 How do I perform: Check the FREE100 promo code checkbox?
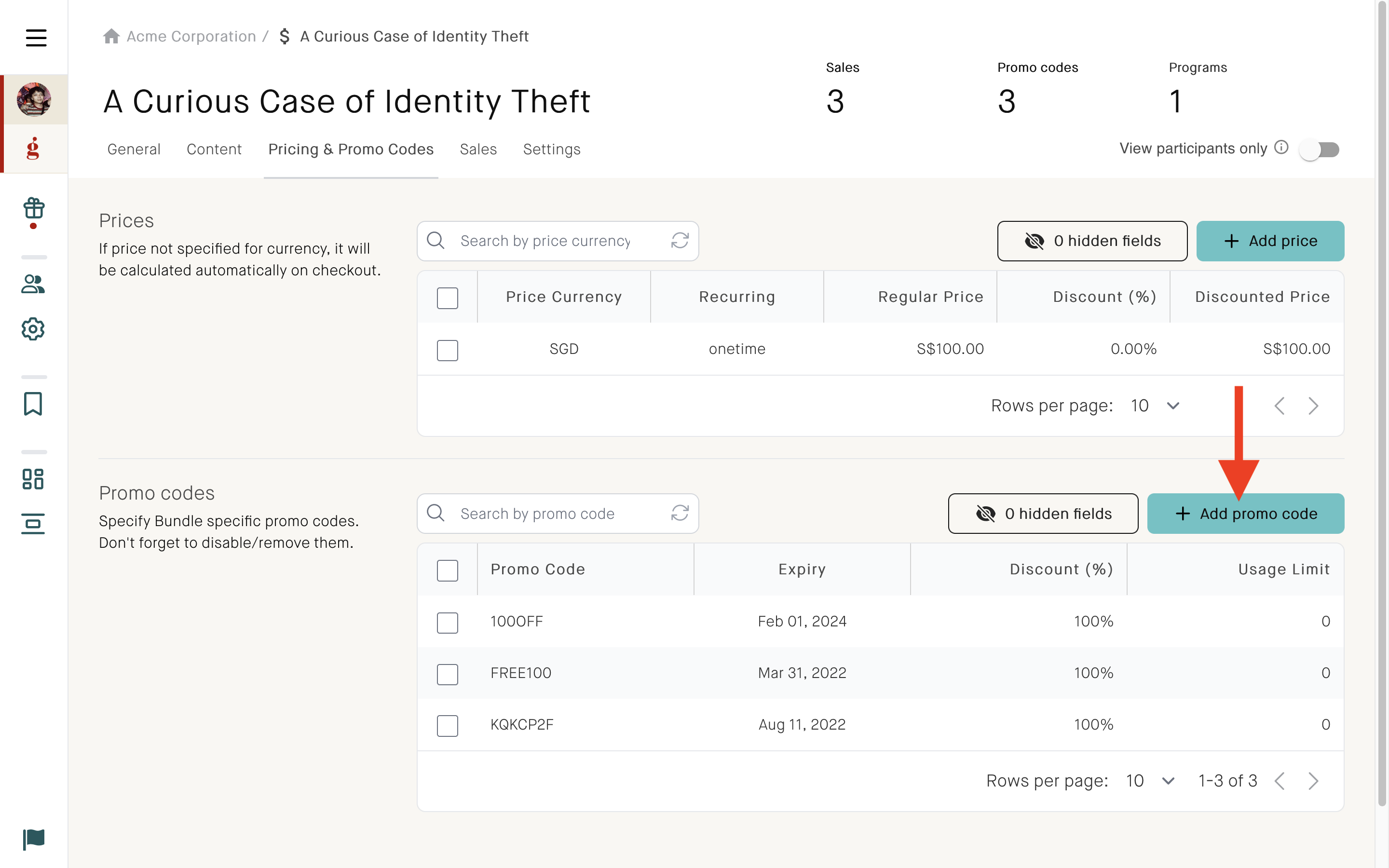coord(447,675)
